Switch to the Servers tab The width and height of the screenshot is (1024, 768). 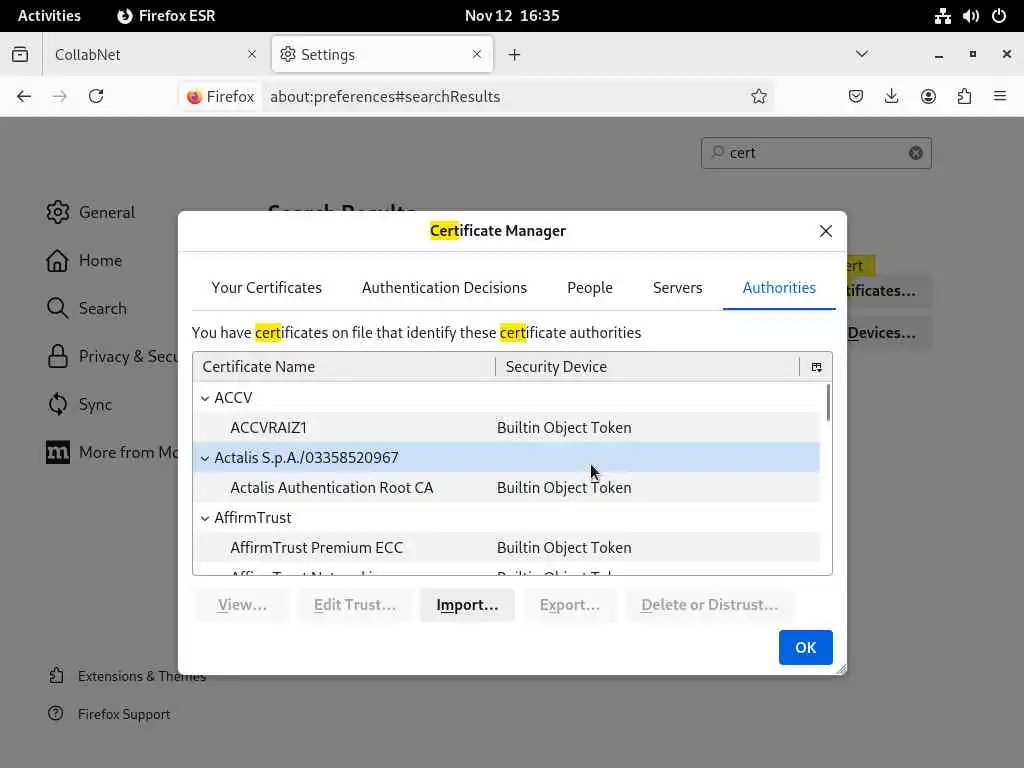[677, 288]
